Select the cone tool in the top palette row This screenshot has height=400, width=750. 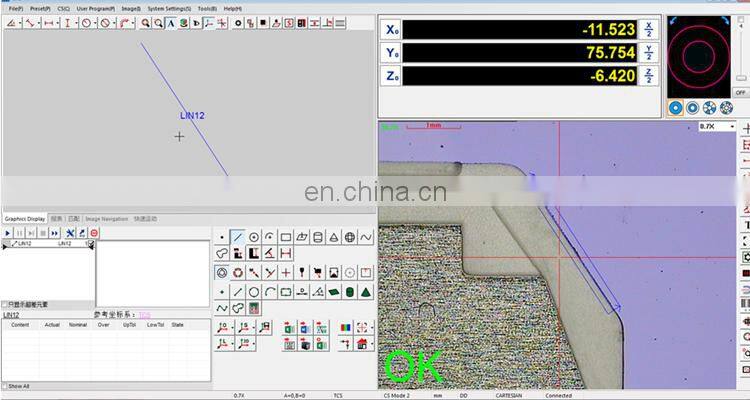click(334, 237)
